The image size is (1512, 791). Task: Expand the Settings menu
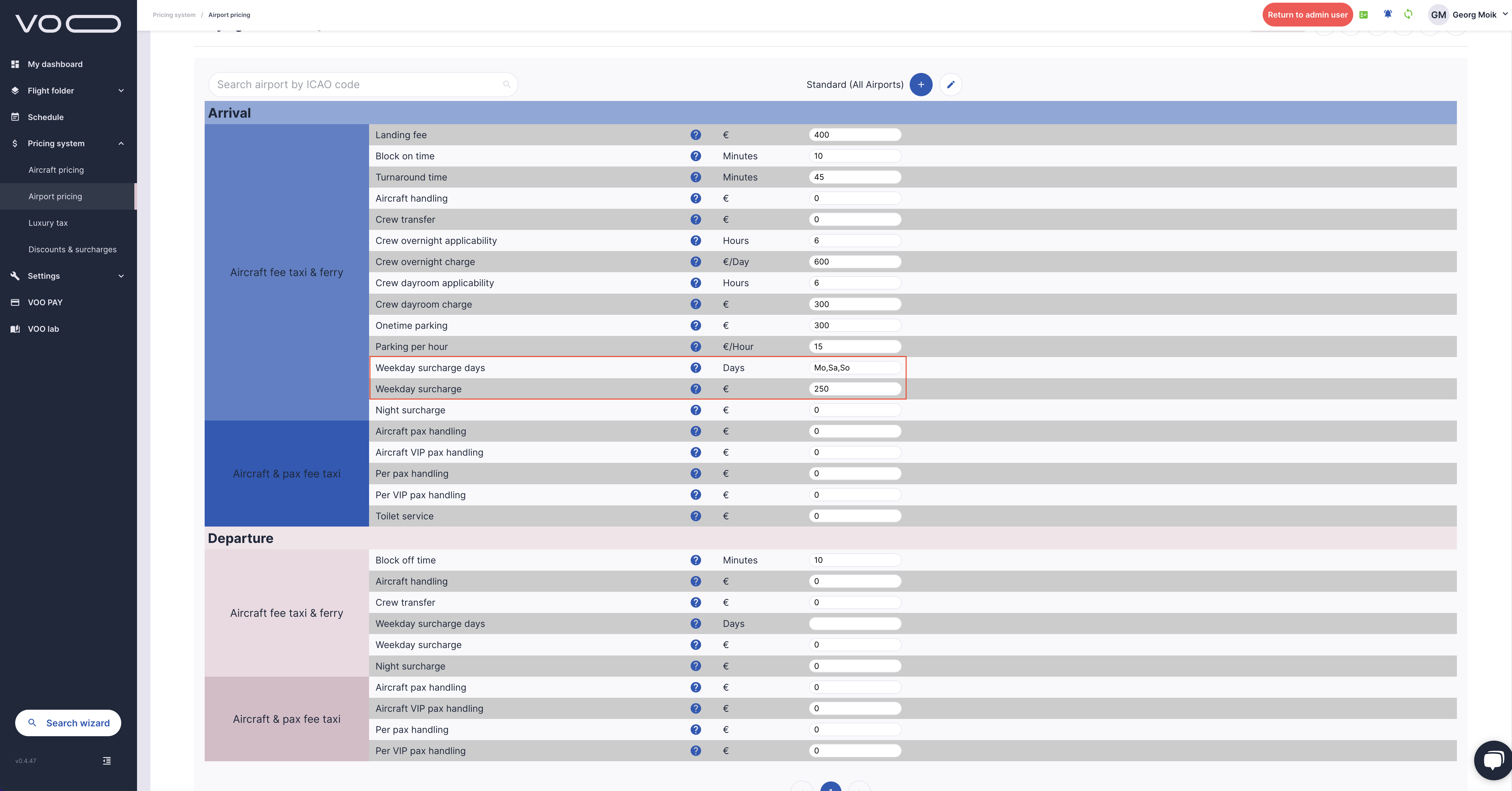point(68,276)
